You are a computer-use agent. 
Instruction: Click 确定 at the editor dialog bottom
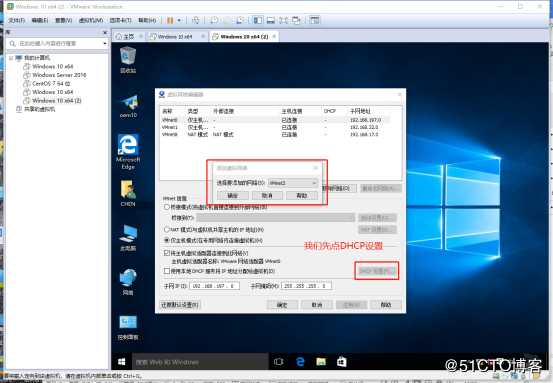tap(282, 305)
